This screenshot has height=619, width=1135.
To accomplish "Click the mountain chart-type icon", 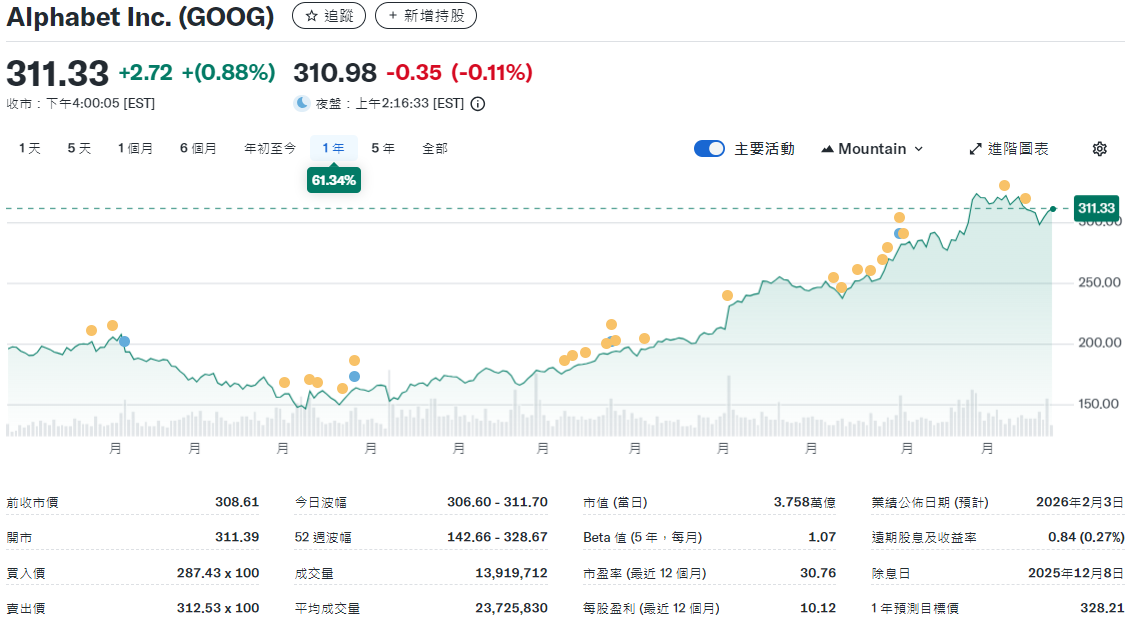I will coord(826,148).
